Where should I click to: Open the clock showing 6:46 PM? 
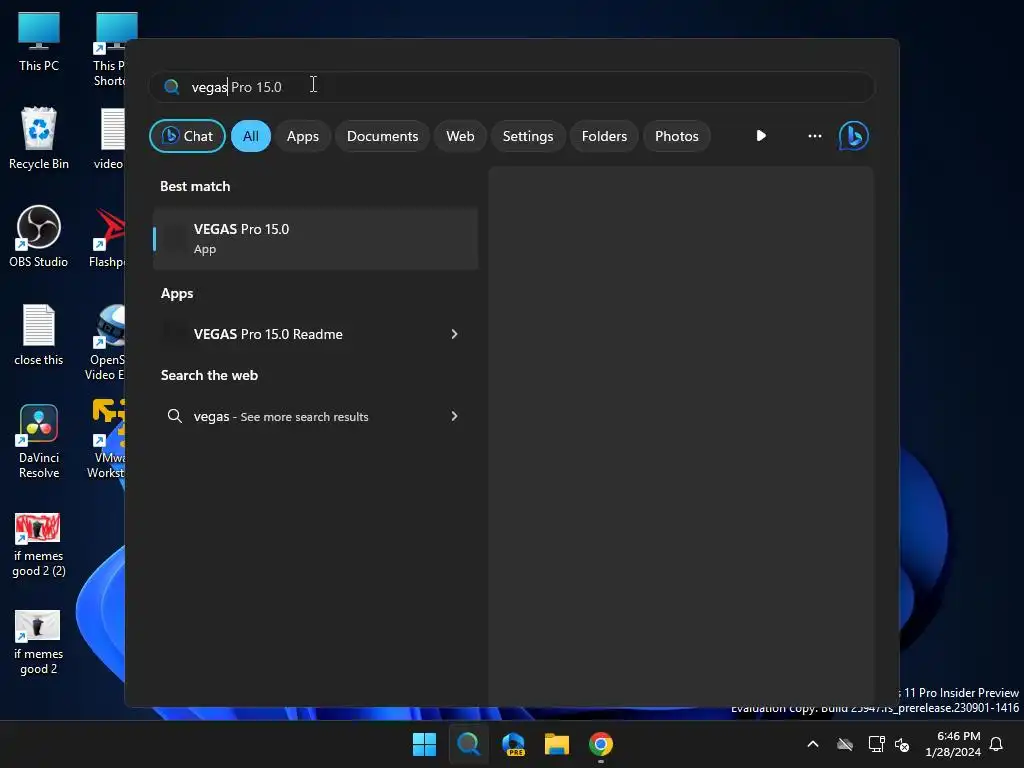point(952,744)
